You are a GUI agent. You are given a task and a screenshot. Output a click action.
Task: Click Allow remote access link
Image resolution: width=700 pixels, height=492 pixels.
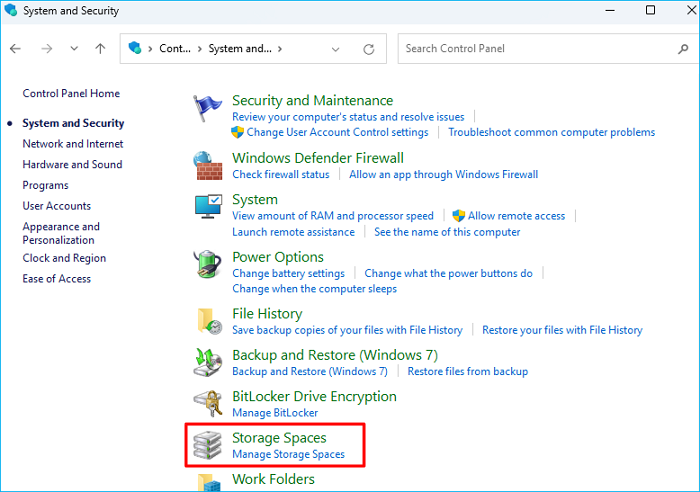[516, 216]
